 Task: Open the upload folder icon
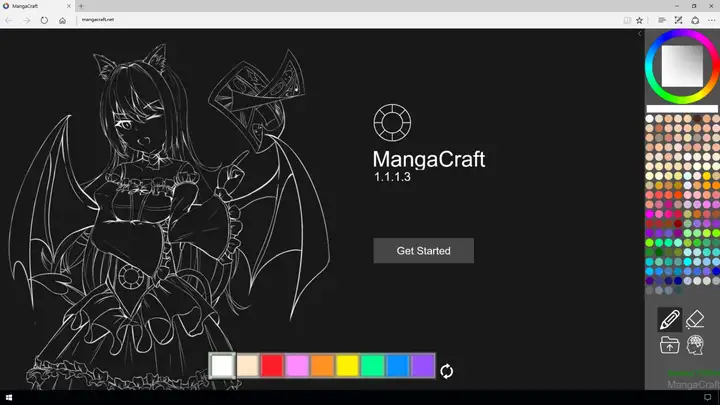pyautogui.click(x=669, y=345)
